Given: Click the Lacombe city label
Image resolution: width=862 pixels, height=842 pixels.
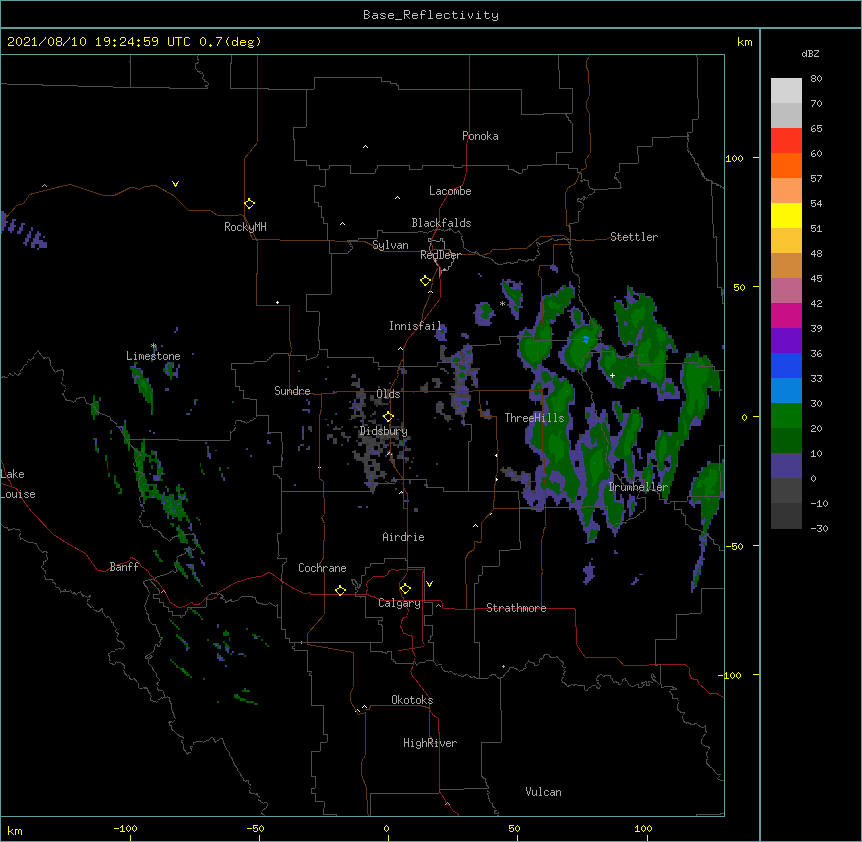Looking at the screenshot, I should coord(450,191).
